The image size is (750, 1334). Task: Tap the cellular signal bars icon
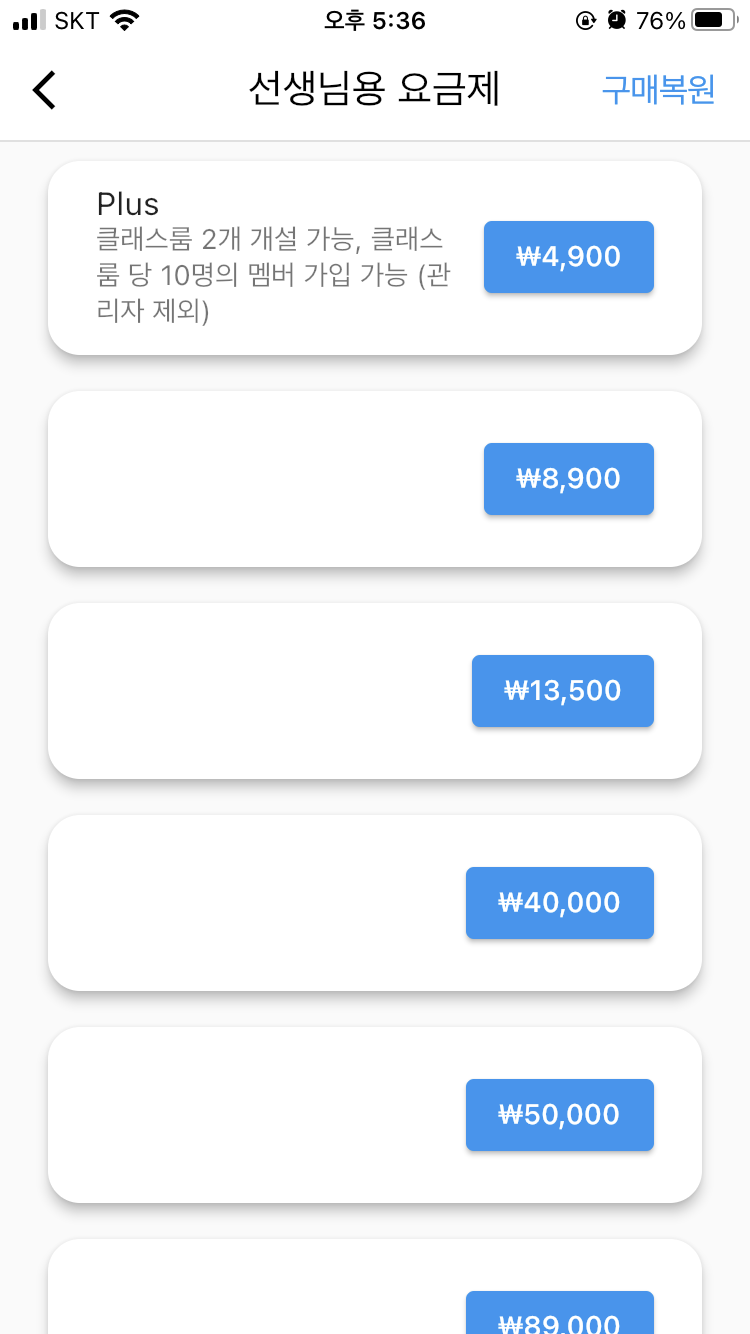[30, 20]
